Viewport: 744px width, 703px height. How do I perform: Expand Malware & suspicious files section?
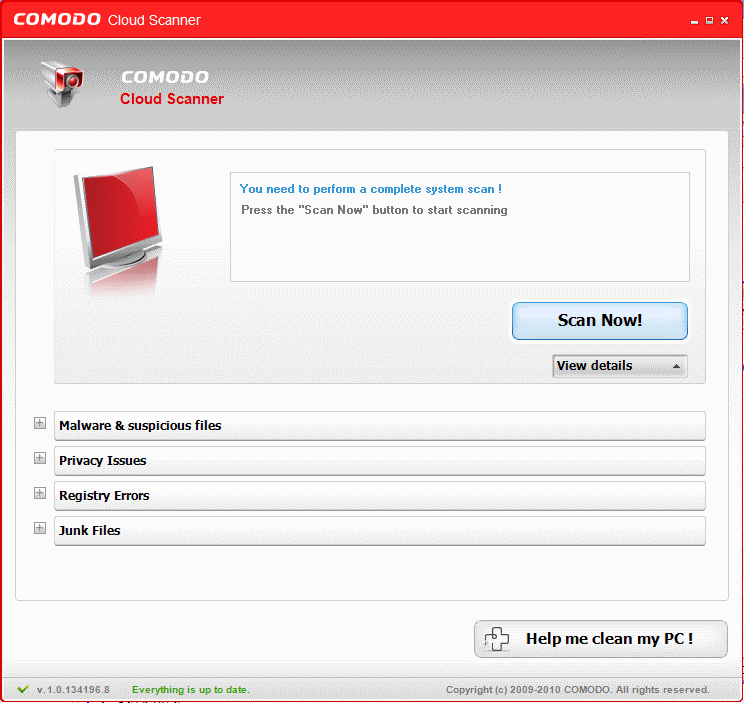(x=40, y=423)
